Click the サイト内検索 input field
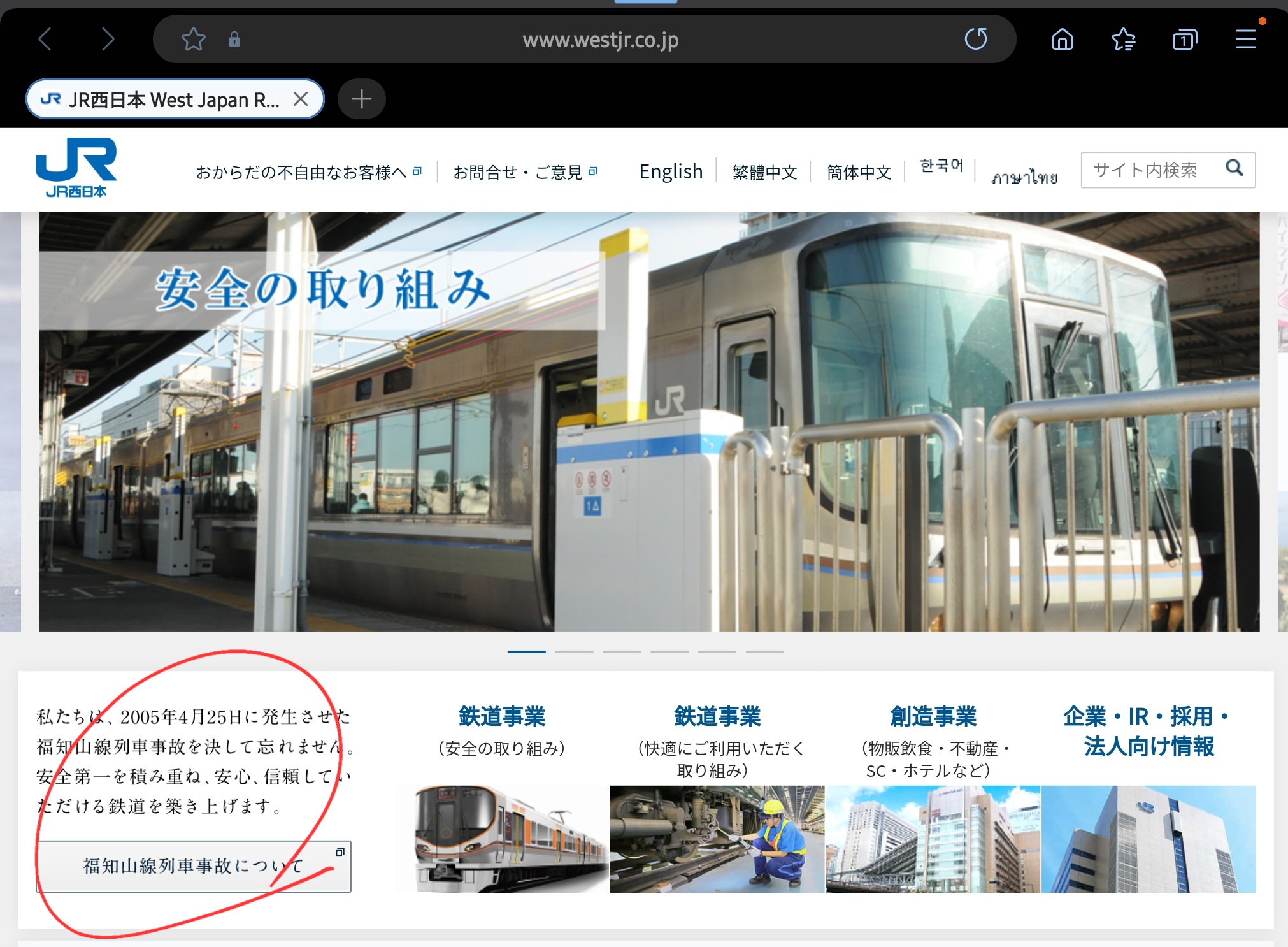The width and height of the screenshot is (1288, 947). 1147,170
